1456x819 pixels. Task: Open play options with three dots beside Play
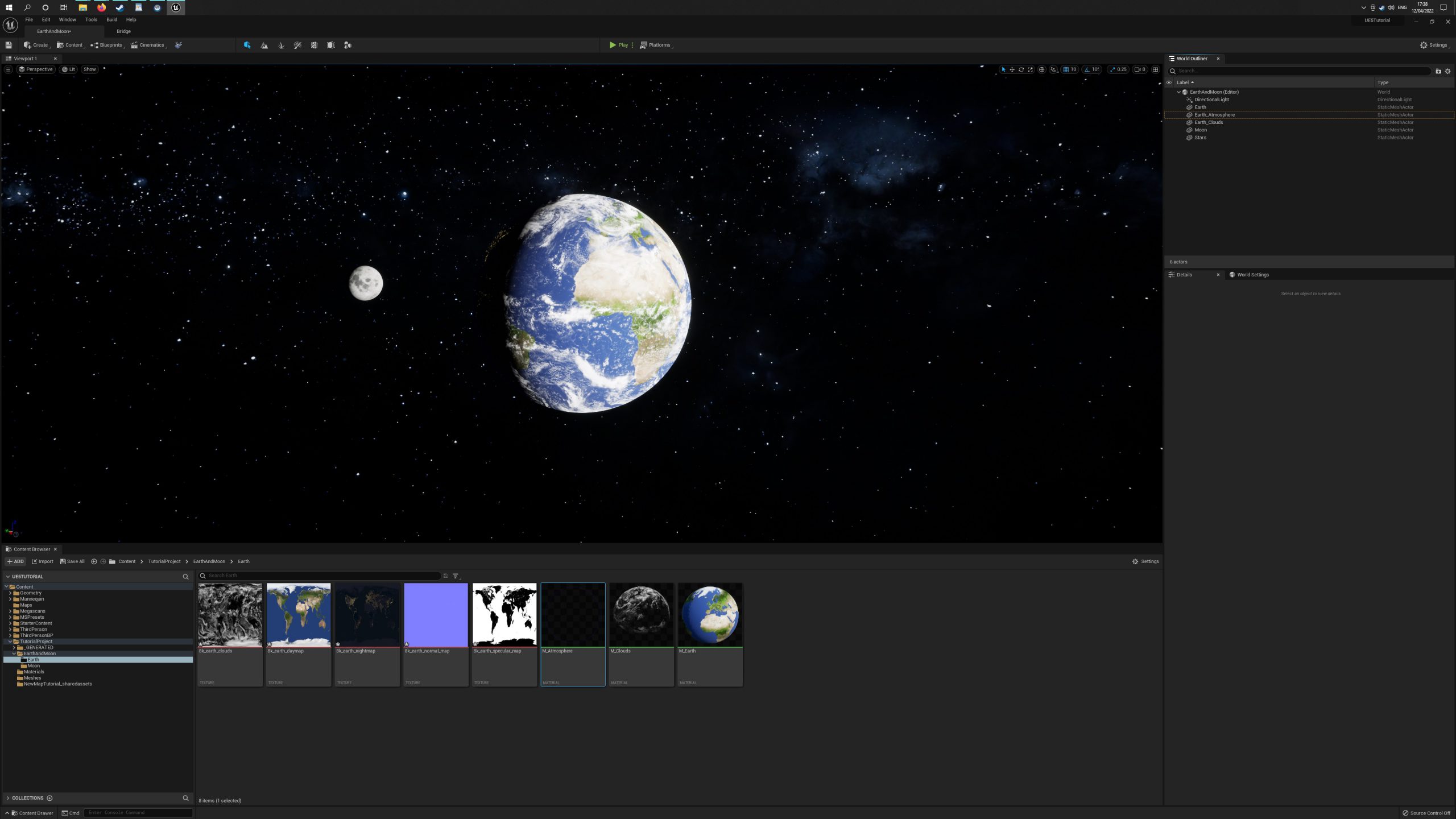[632, 45]
